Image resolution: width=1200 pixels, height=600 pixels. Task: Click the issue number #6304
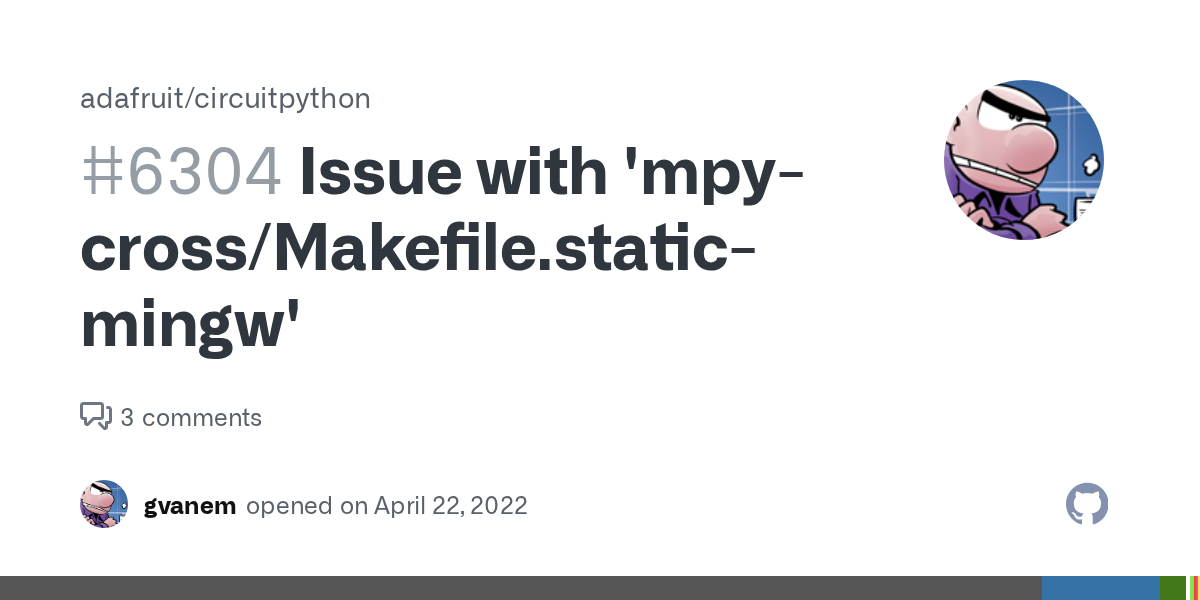181,172
